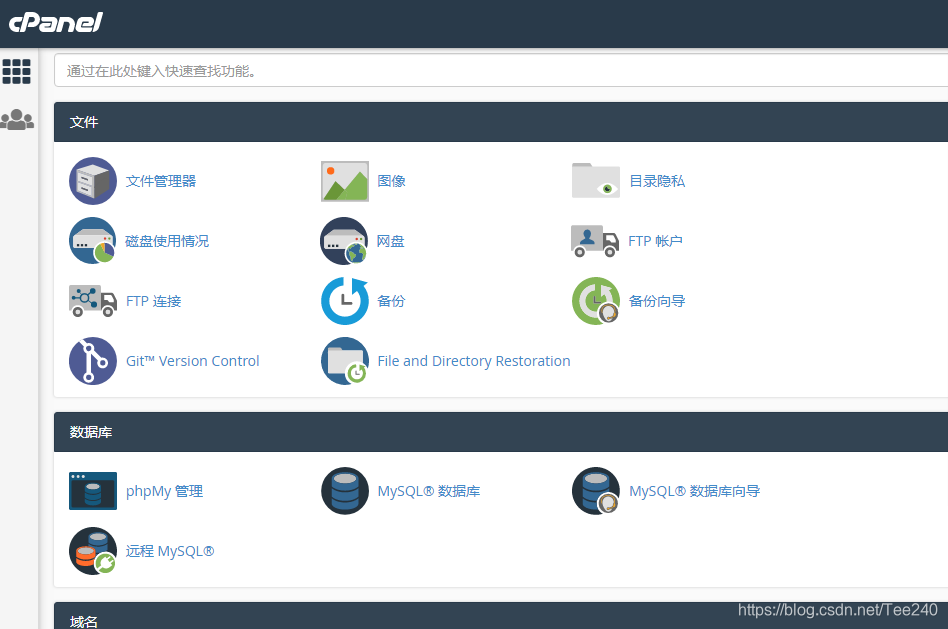Open the home grid icon in sidebar
948x629 pixels.
click(16, 71)
